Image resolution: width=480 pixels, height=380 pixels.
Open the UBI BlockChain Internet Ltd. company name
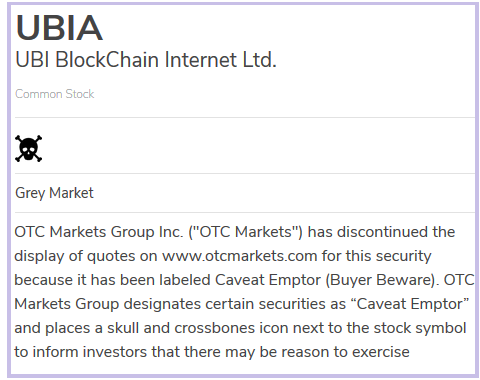click(146, 60)
